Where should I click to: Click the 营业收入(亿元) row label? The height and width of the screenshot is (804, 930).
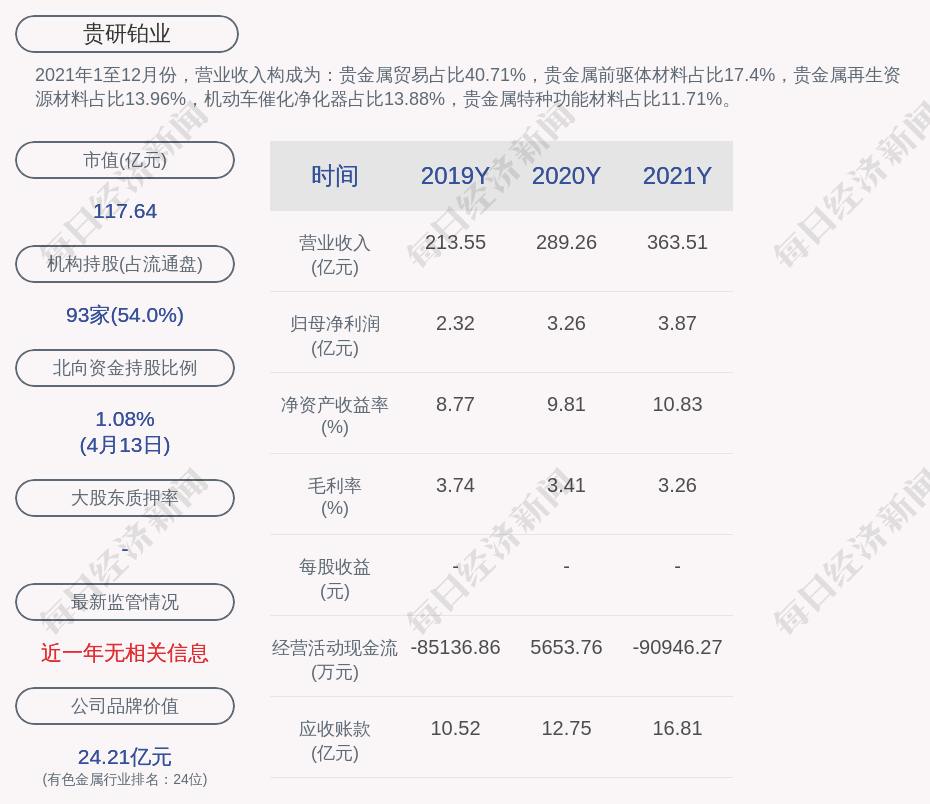(335, 255)
